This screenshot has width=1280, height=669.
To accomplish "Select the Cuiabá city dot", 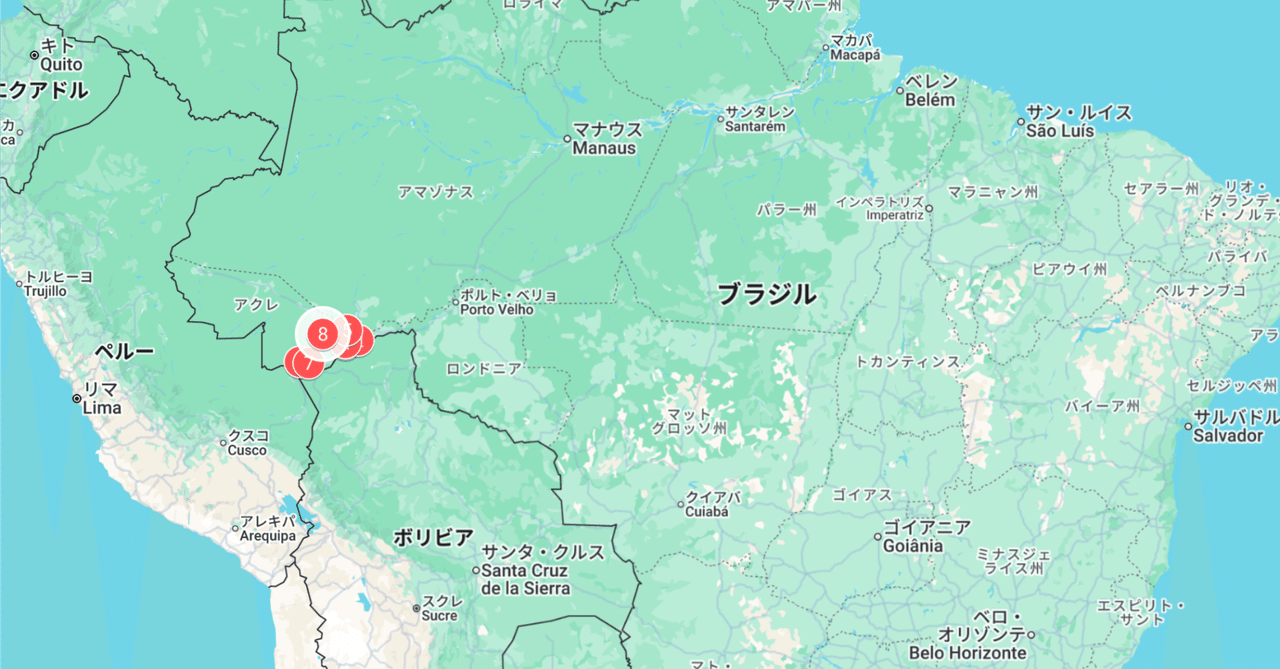I will coord(680,503).
